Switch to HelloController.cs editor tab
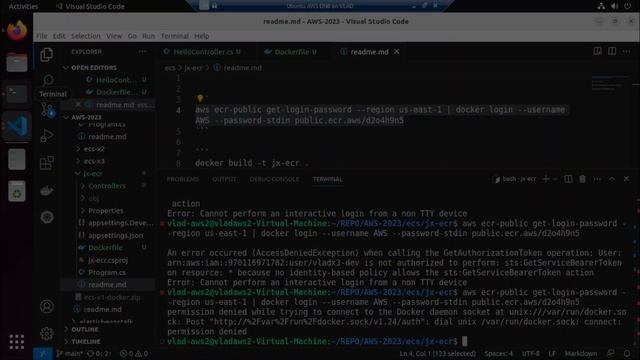 tap(203, 52)
